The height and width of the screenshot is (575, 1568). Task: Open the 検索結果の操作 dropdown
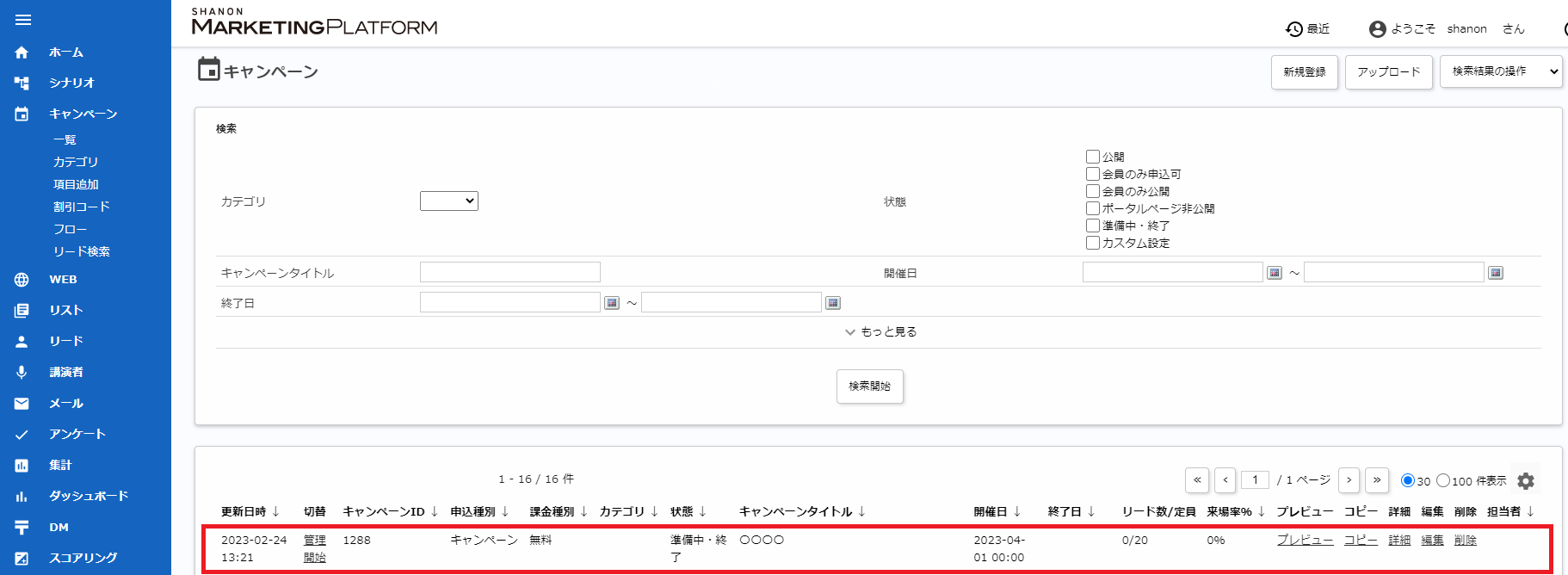1501,71
